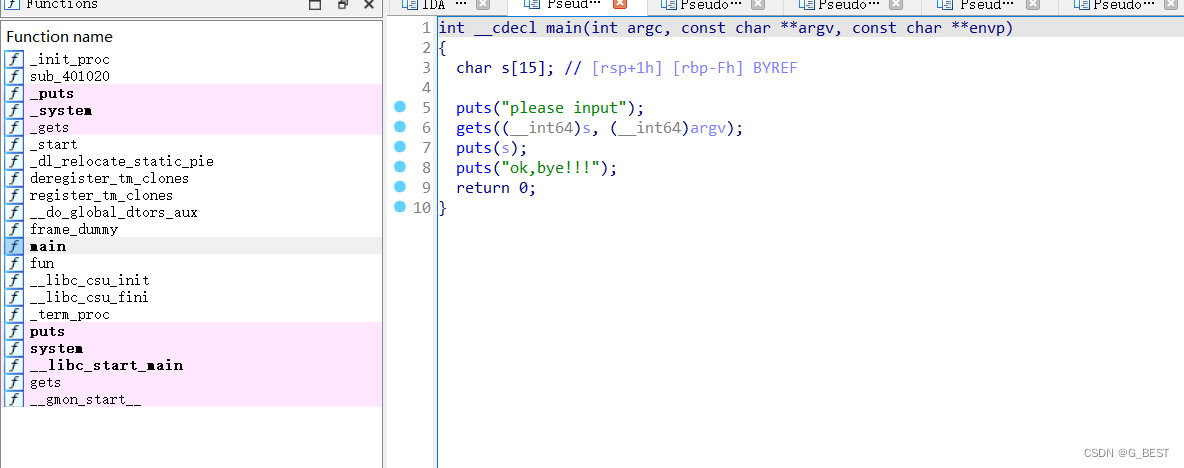Click line number 1 in the gutter
Image resolution: width=1184 pixels, height=468 pixels.
(x=427, y=28)
